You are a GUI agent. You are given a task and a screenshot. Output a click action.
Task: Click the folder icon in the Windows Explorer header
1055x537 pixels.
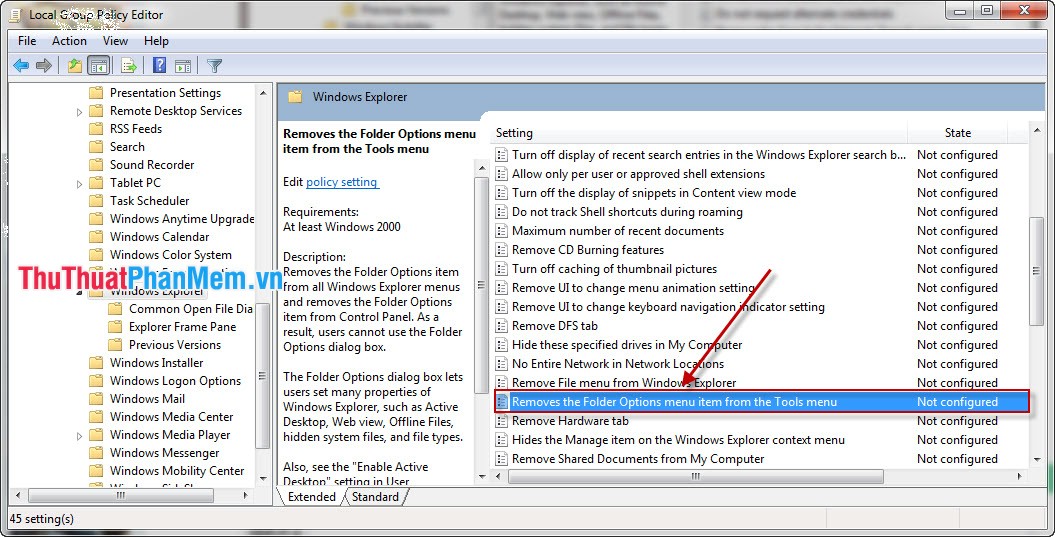coord(295,96)
